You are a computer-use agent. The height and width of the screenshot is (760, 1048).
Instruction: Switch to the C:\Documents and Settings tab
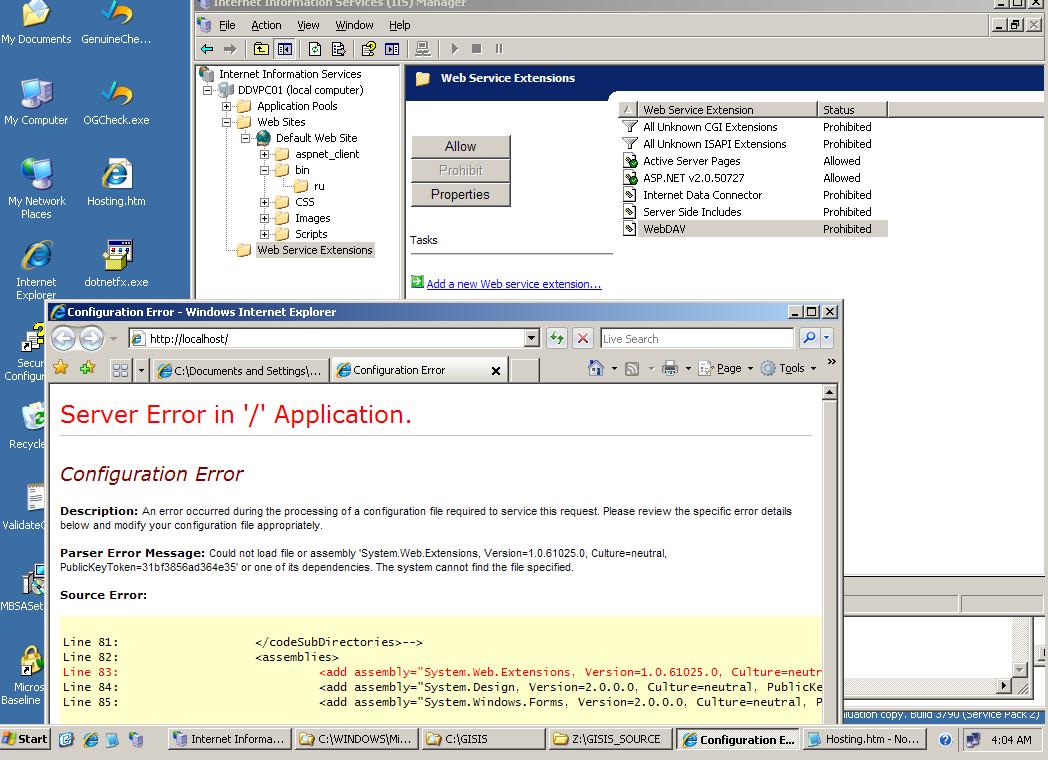click(241, 370)
